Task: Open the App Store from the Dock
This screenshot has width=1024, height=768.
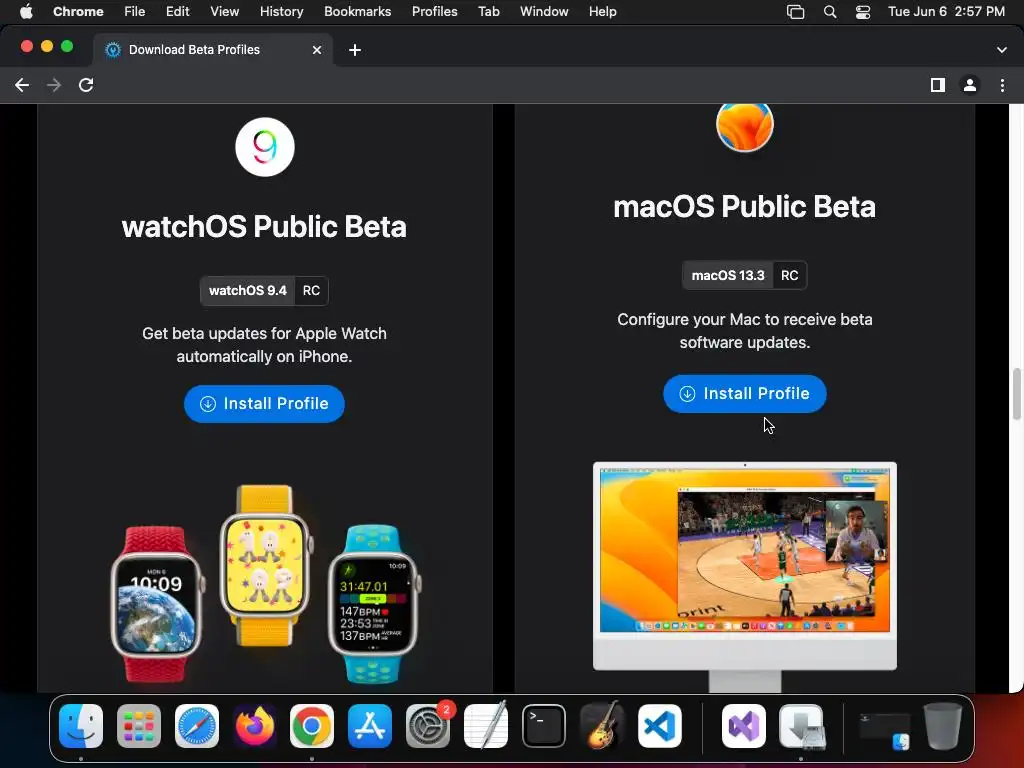Action: (x=370, y=726)
